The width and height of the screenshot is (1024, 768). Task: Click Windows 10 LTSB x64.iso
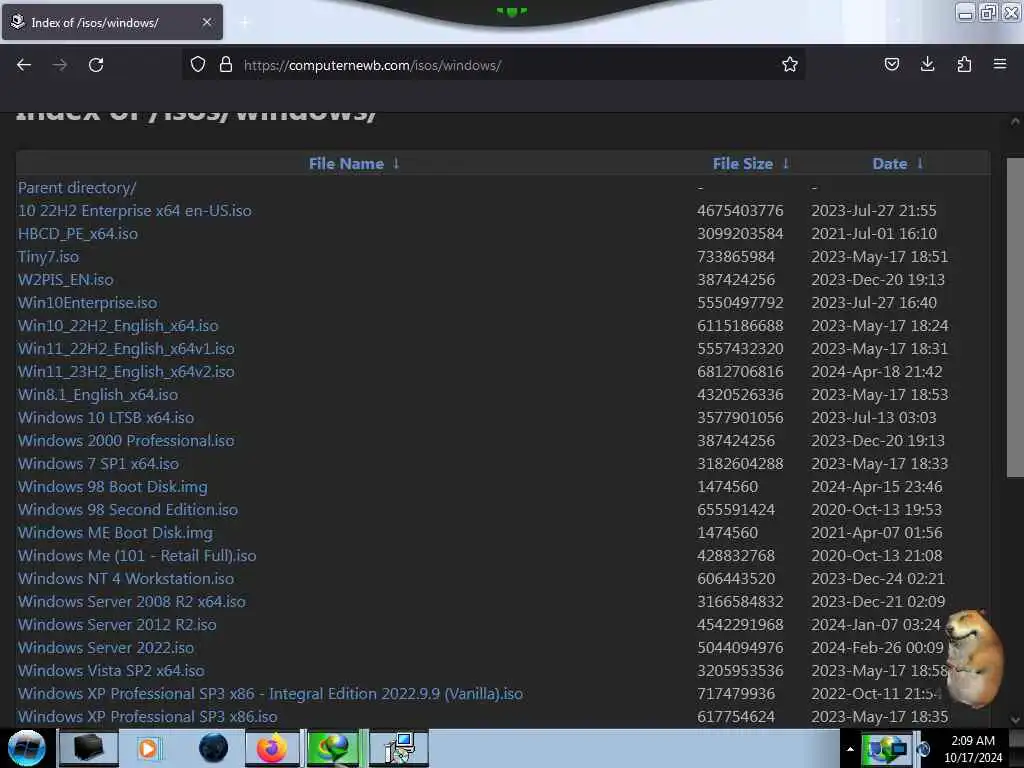pos(106,418)
